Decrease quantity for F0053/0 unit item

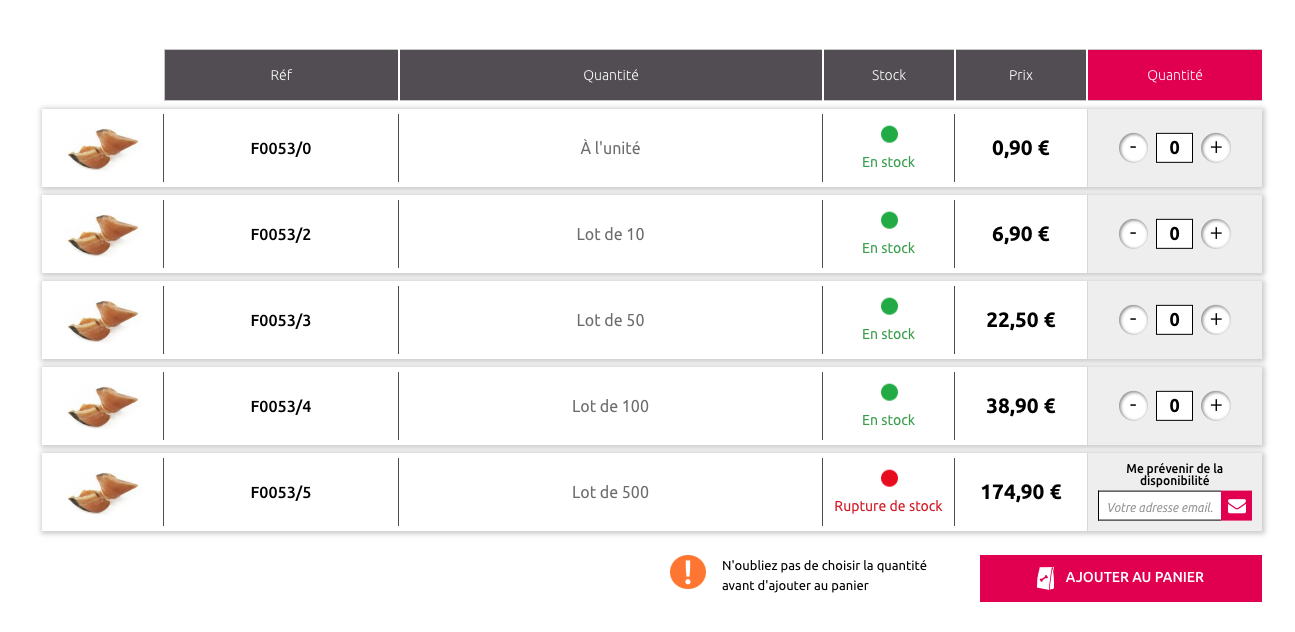[x=1133, y=148]
